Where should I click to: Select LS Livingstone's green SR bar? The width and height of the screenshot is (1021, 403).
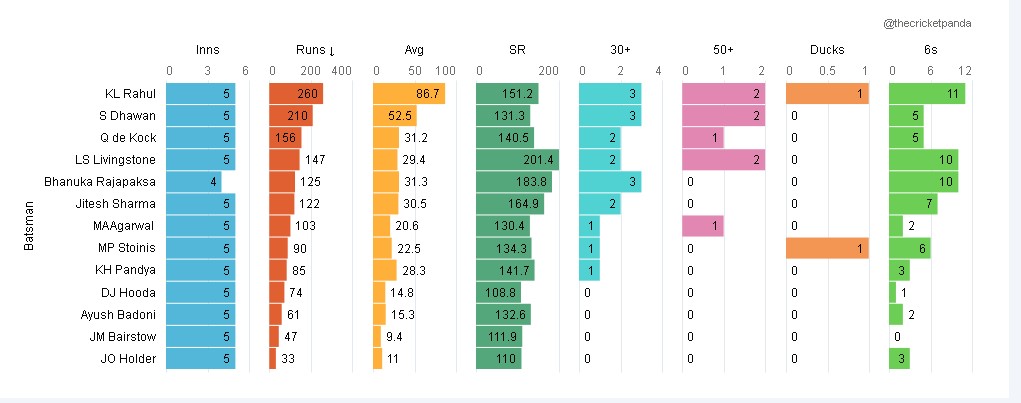(x=518, y=160)
